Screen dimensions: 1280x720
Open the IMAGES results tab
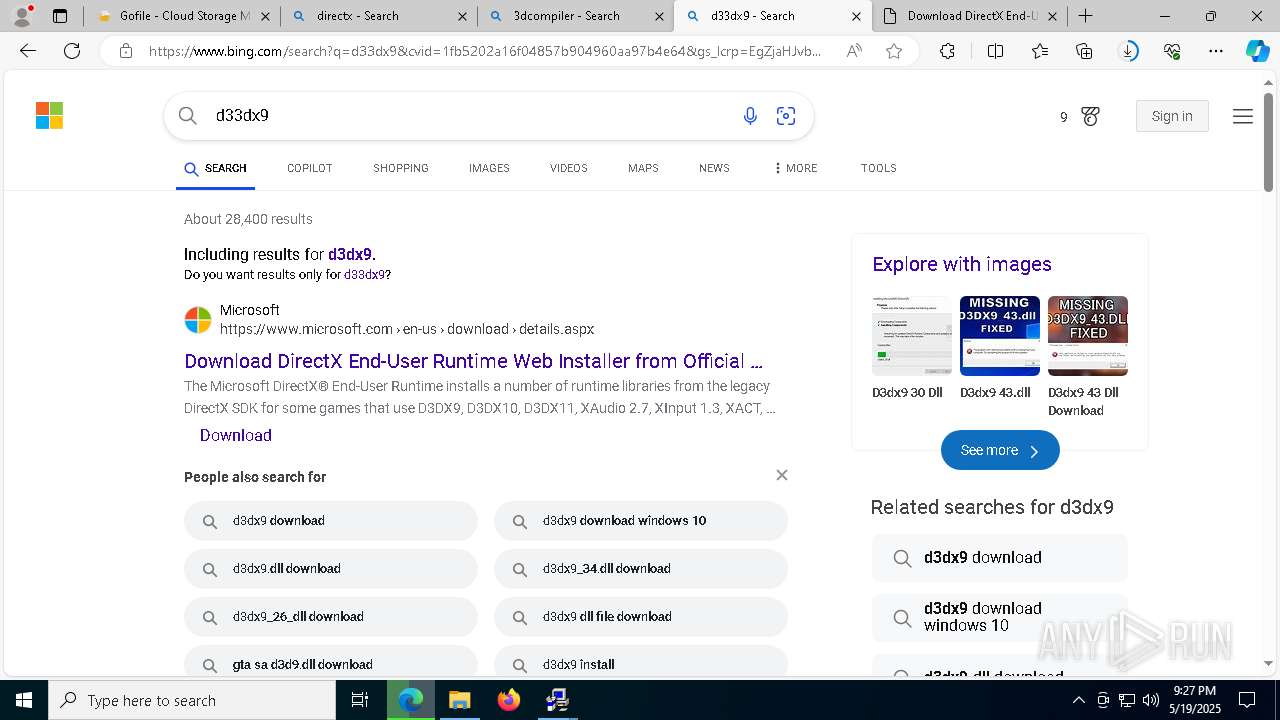pyautogui.click(x=489, y=168)
